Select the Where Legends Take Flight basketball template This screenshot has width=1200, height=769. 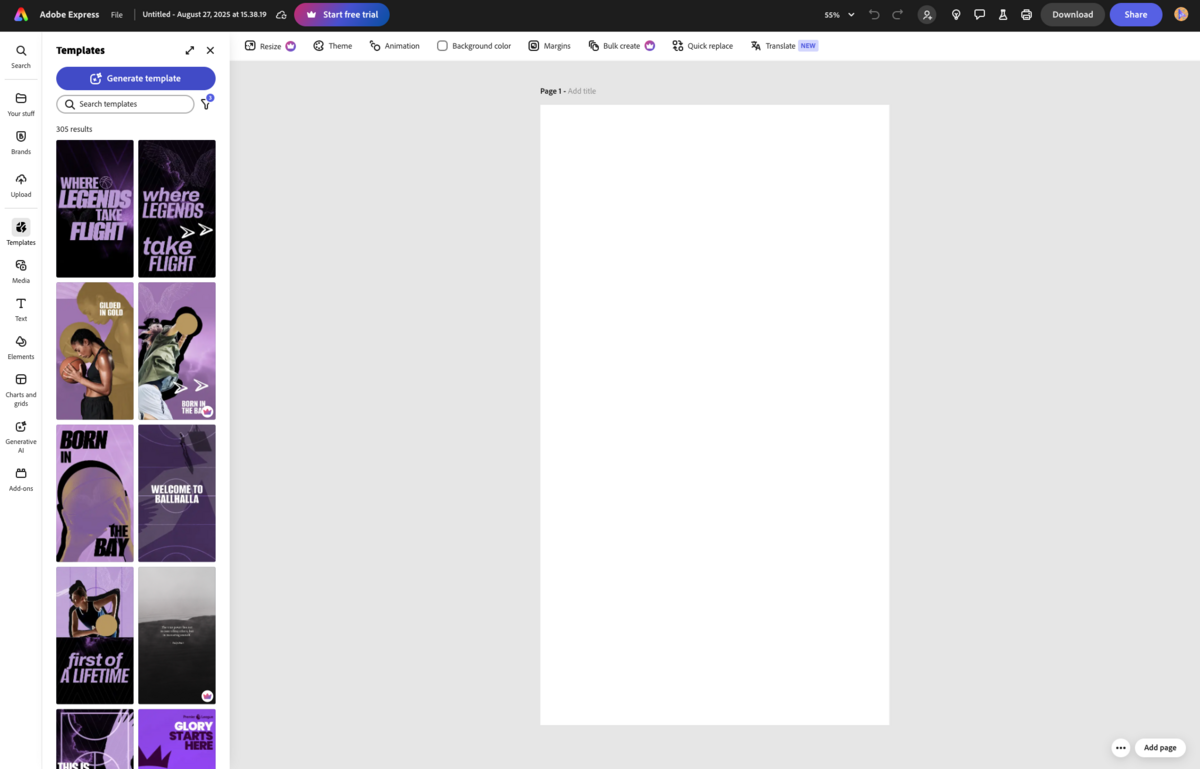click(x=95, y=209)
